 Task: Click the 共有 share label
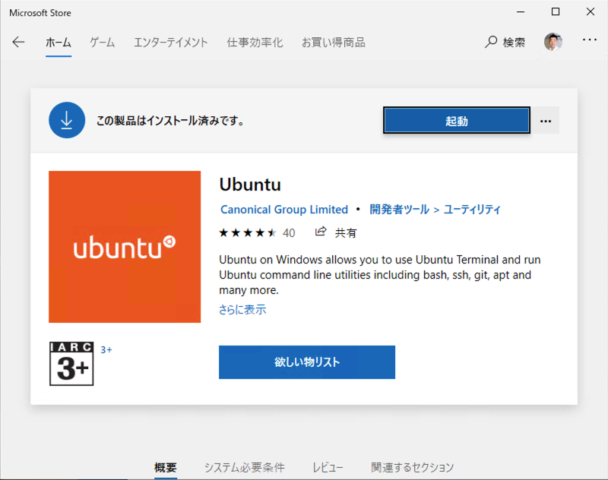point(346,233)
